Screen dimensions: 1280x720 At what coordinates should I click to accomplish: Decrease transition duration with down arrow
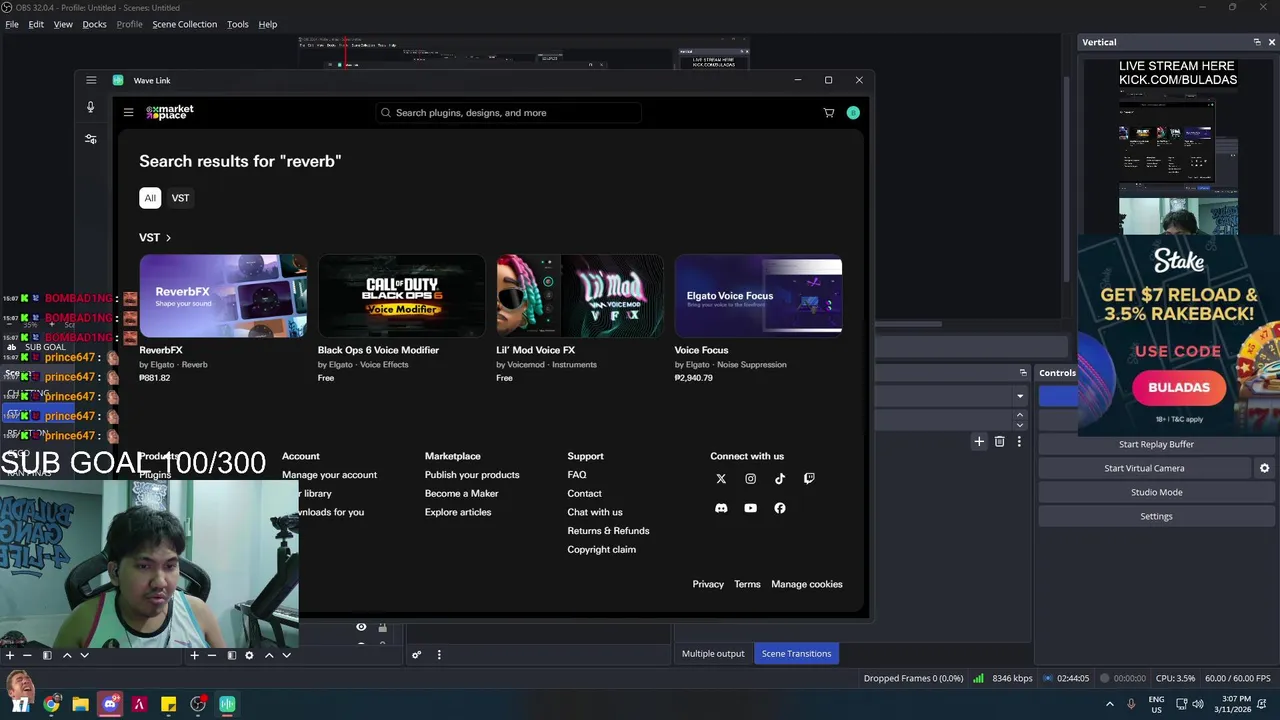tap(1020, 425)
